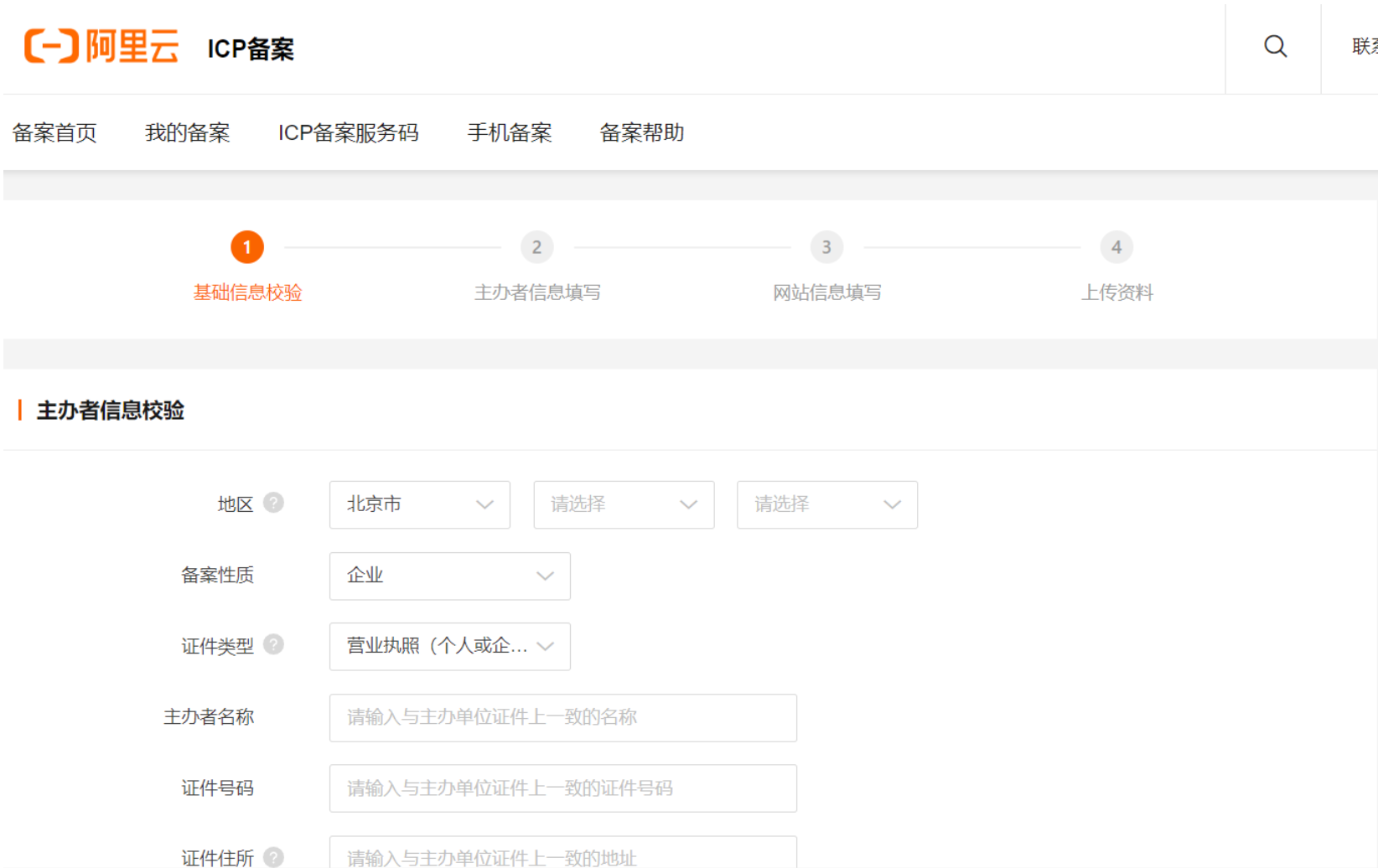Go to the 备案首页 tab
Image resolution: width=1378 pixels, height=868 pixels.
point(54,132)
